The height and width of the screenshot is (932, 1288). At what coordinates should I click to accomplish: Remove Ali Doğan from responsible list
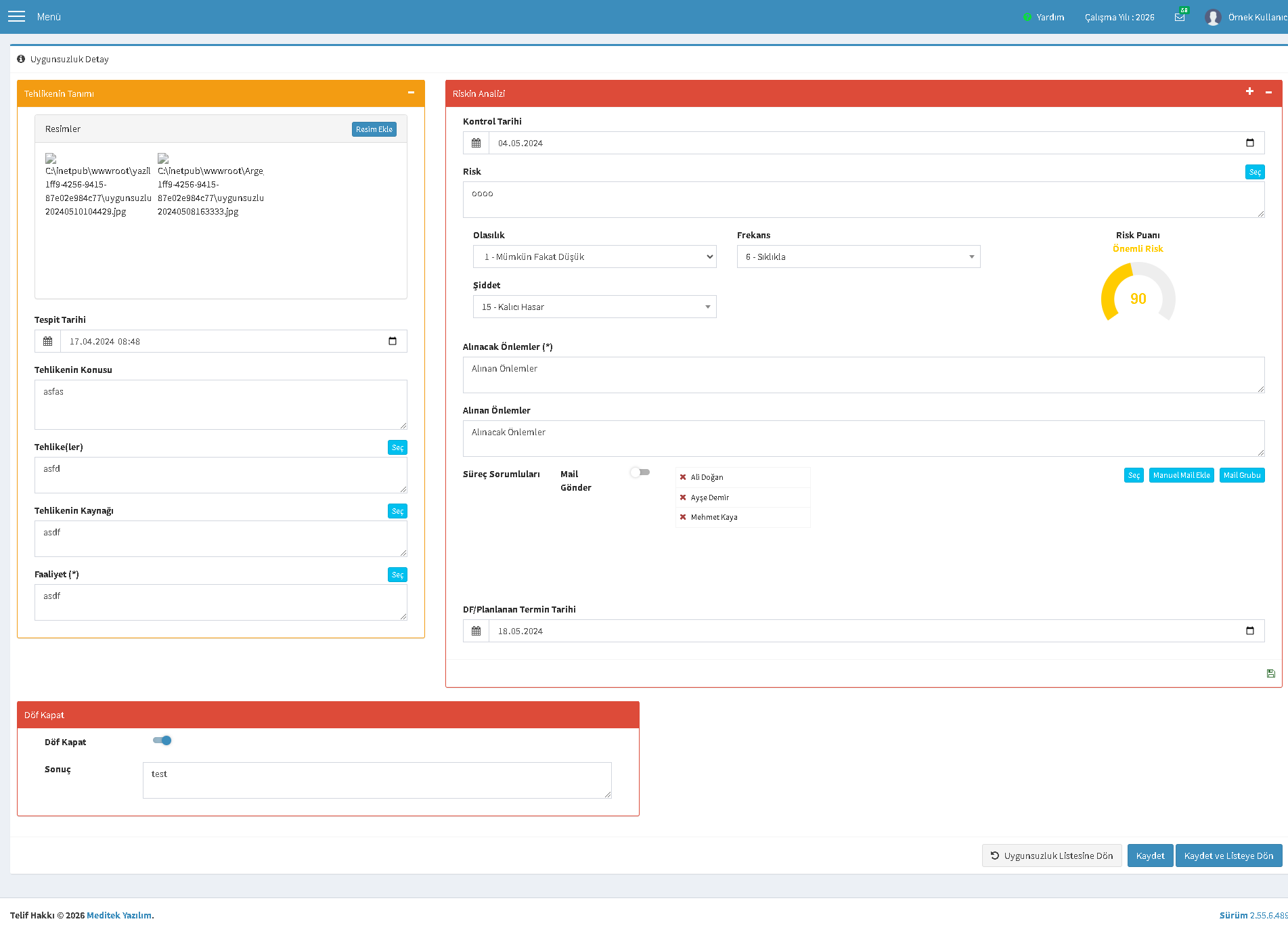(683, 477)
